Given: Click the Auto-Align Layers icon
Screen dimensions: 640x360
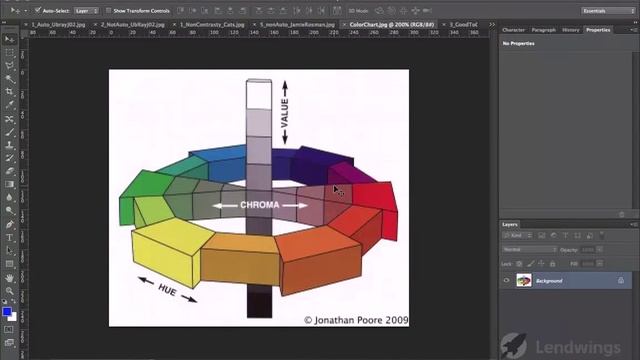Looking at the screenshot, I should 337,11.
